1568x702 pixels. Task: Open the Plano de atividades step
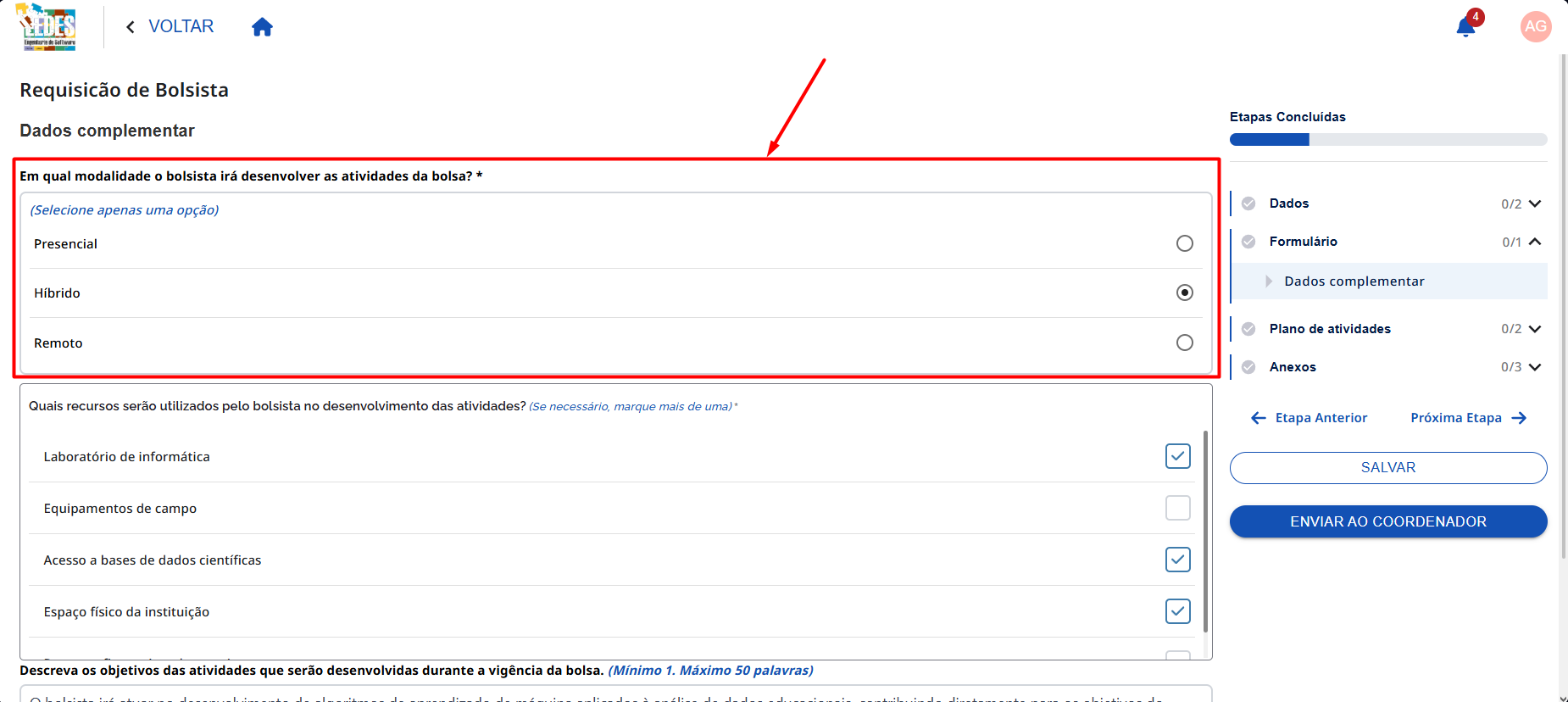click(1329, 329)
